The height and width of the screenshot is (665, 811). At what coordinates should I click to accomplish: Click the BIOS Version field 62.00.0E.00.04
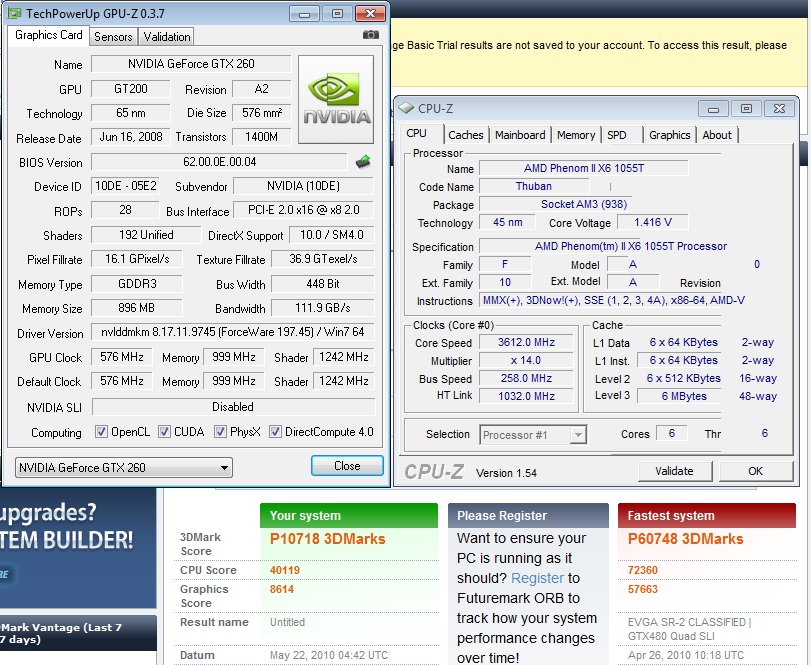click(x=220, y=162)
